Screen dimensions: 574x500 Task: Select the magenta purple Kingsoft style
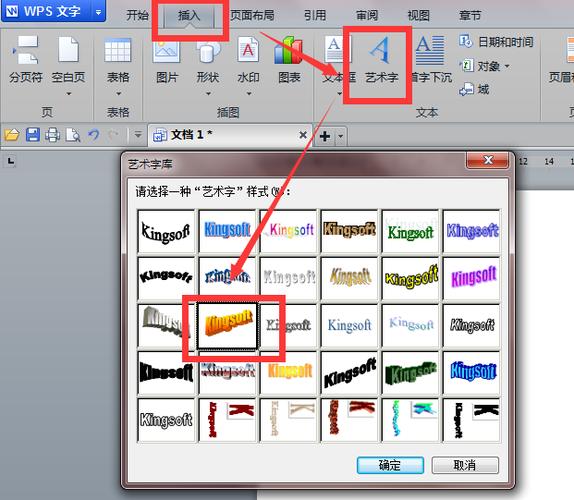click(472, 278)
